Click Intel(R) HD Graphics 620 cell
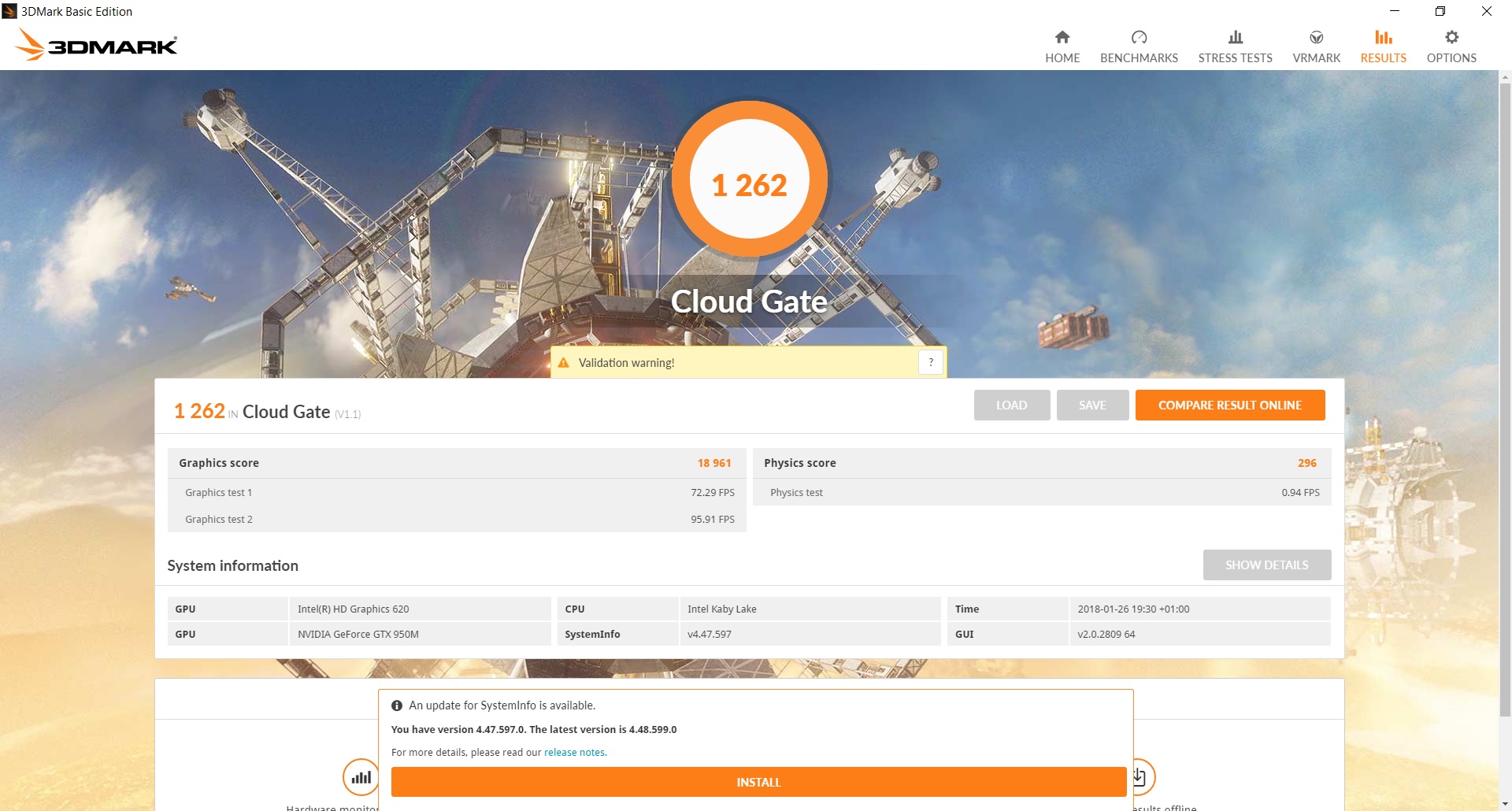The height and width of the screenshot is (811, 1512). click(421, 609)
